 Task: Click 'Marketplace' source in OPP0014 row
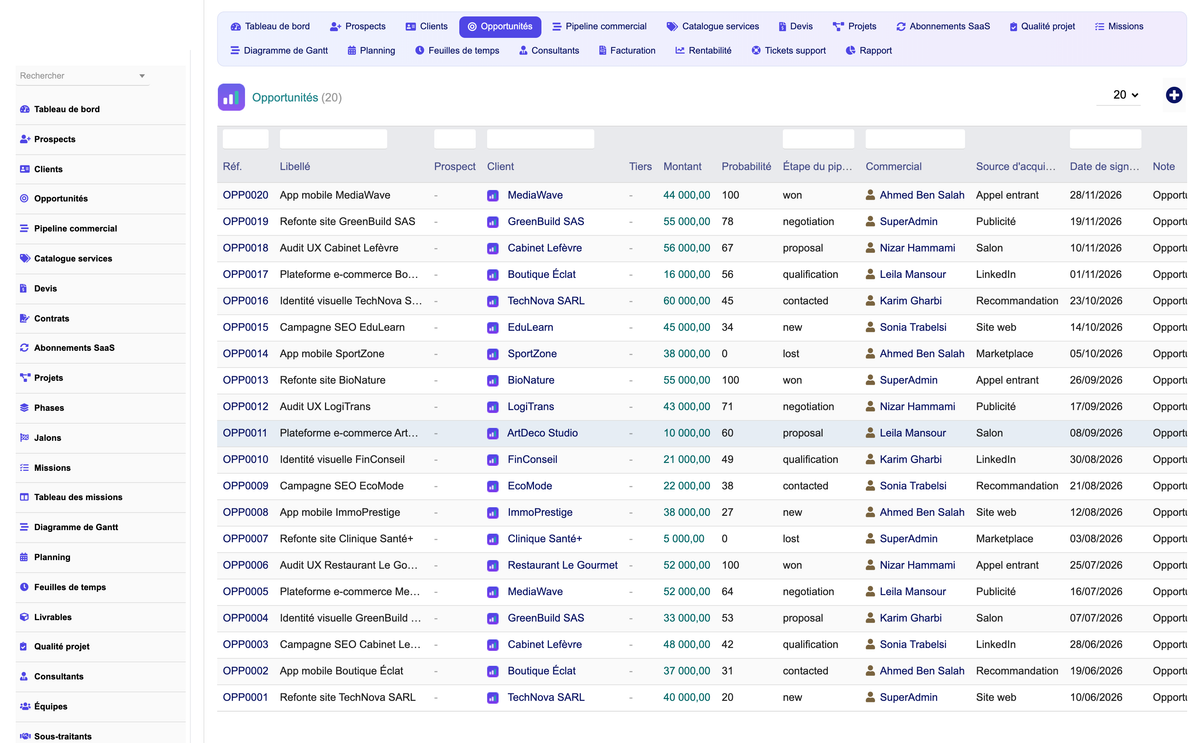coord(1005,354)
